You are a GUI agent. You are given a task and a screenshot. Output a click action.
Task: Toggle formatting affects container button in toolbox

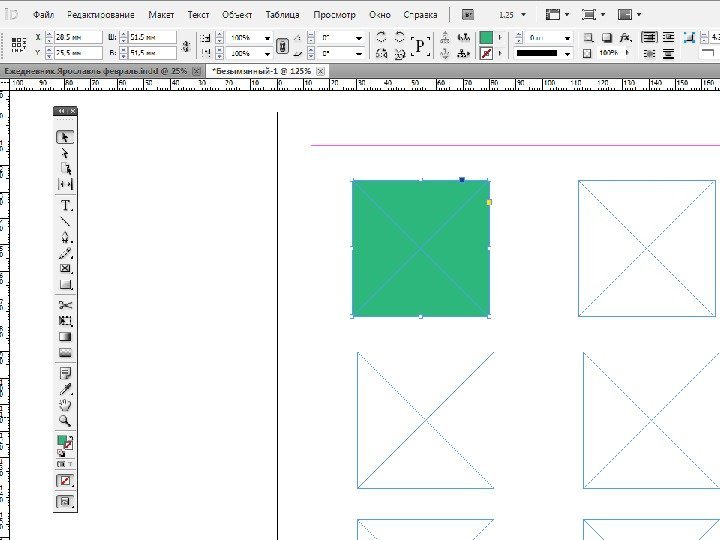pos(61,464)
